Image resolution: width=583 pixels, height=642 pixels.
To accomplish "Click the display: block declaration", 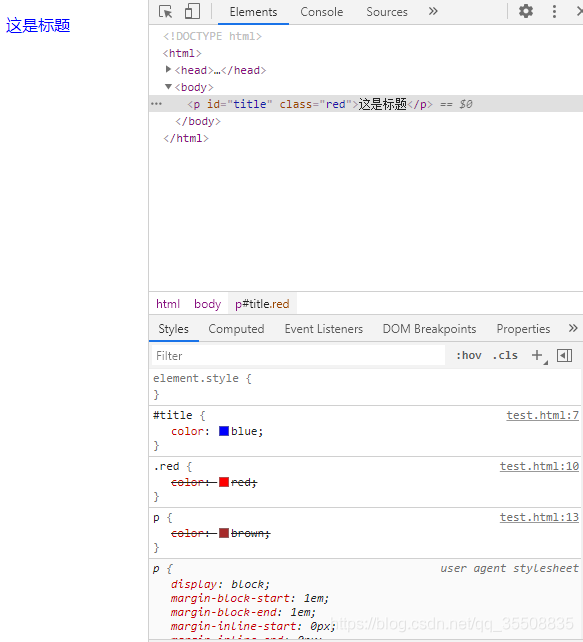I will [220, 584].
